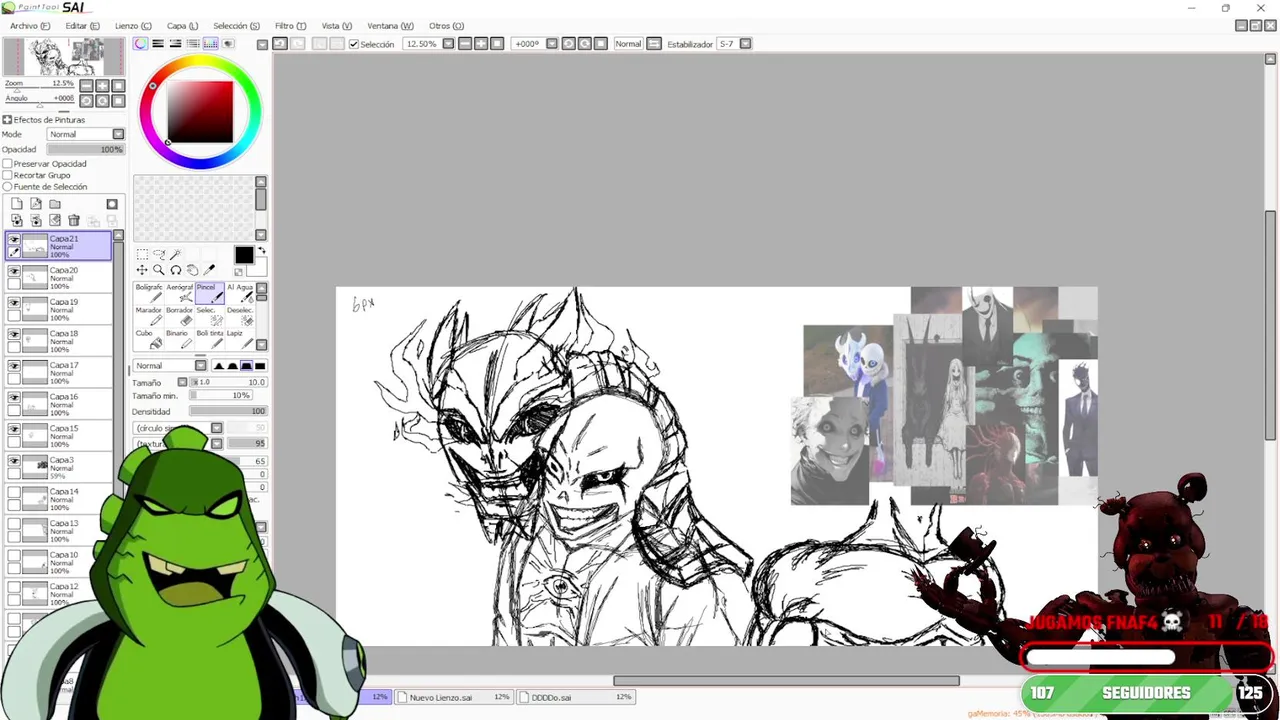
Task: Hide layer Capa18
Action: pos(14,334)
